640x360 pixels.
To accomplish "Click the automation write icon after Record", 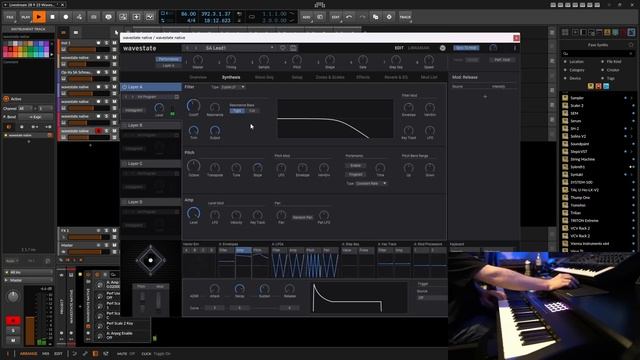I will 79,17.
